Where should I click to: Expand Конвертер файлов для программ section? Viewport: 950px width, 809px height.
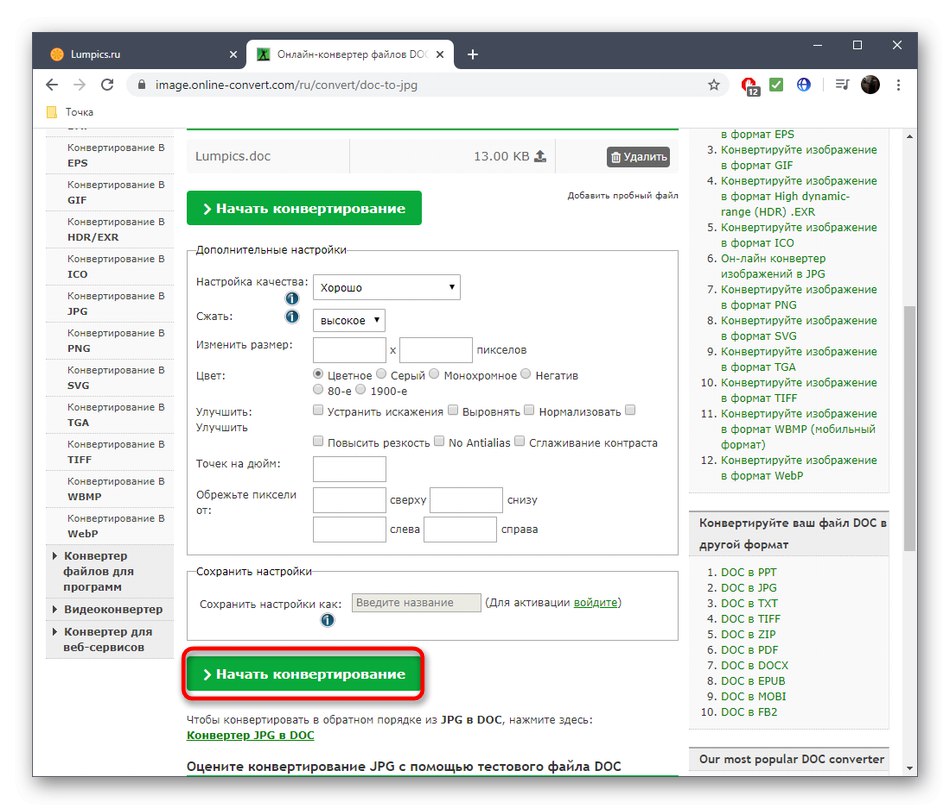110,571
